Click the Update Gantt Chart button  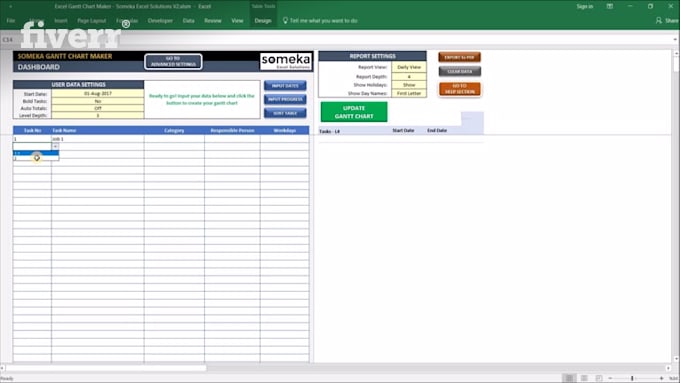[354, 112]
